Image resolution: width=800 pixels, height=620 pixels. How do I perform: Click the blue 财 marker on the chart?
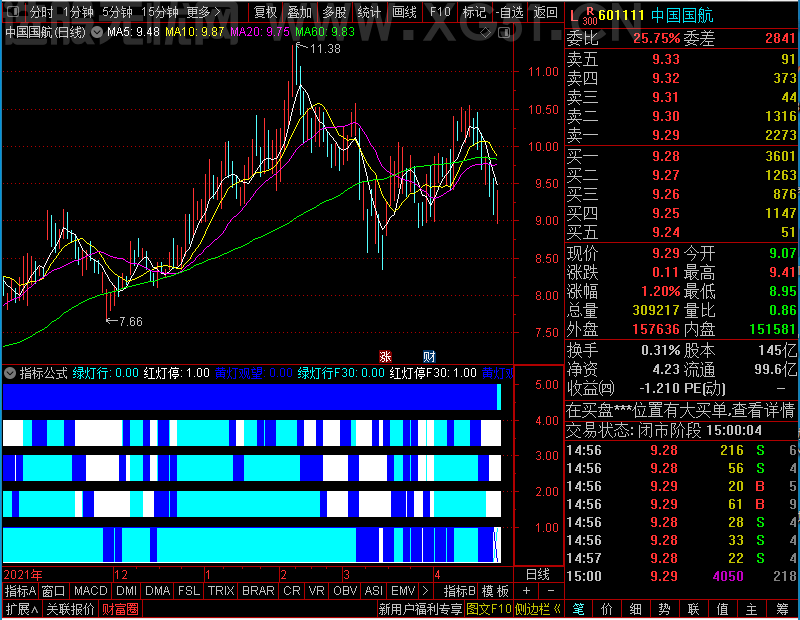pyautogui.click(x=429, y=356)
